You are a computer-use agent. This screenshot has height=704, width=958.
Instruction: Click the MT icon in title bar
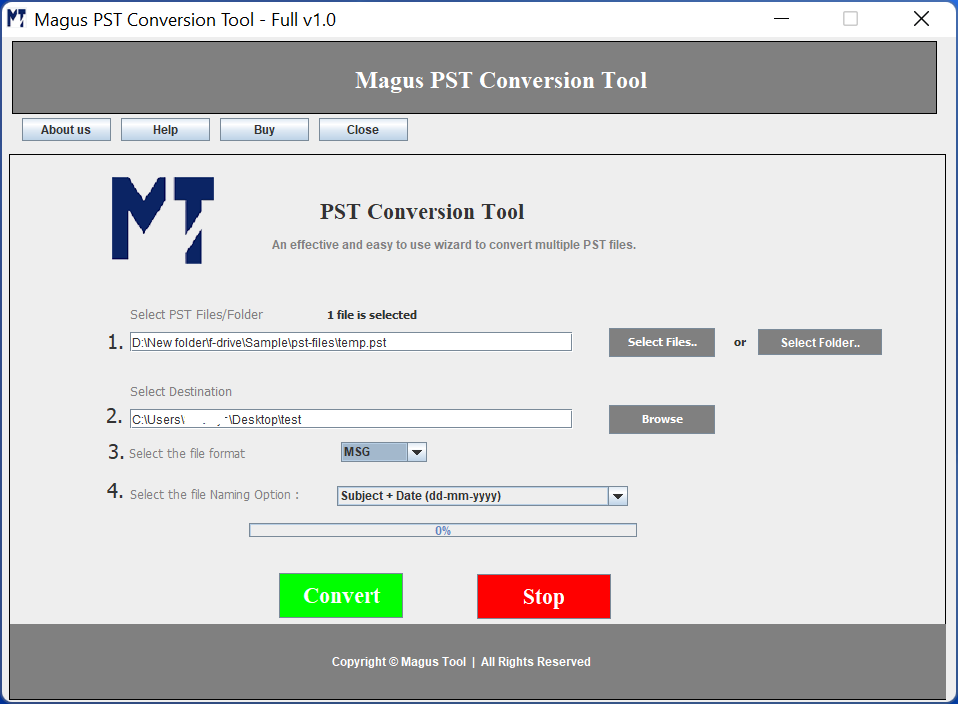point(16,19)
